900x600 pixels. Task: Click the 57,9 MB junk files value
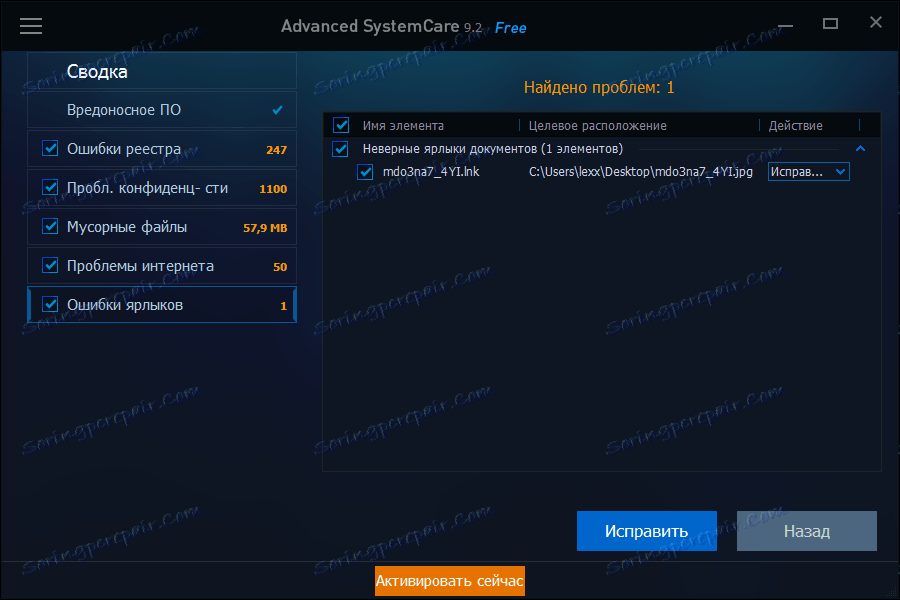[x=265, y=228]
